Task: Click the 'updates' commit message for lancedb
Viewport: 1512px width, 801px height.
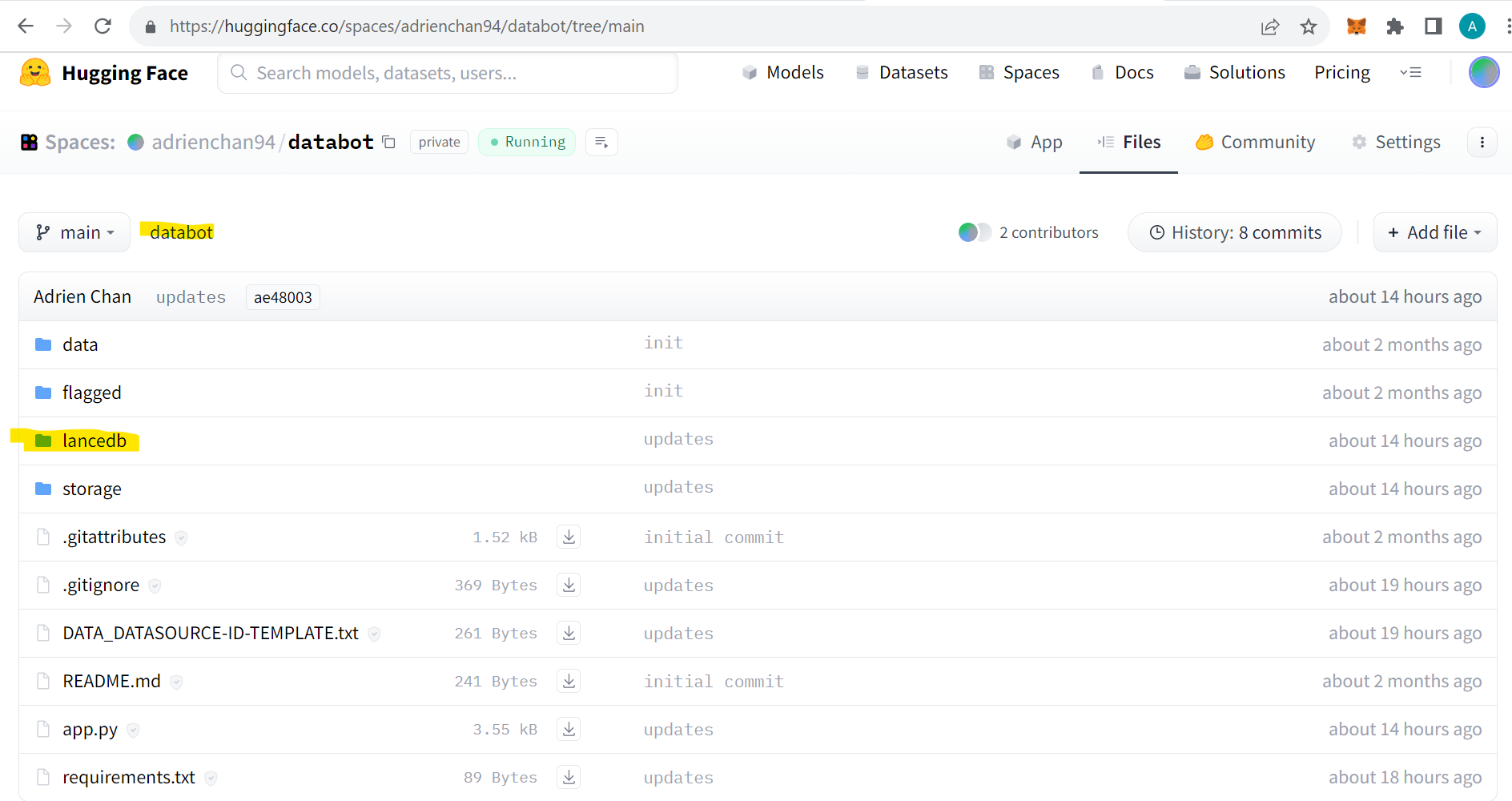Action: pyautogui.click(x=678, y=439)
